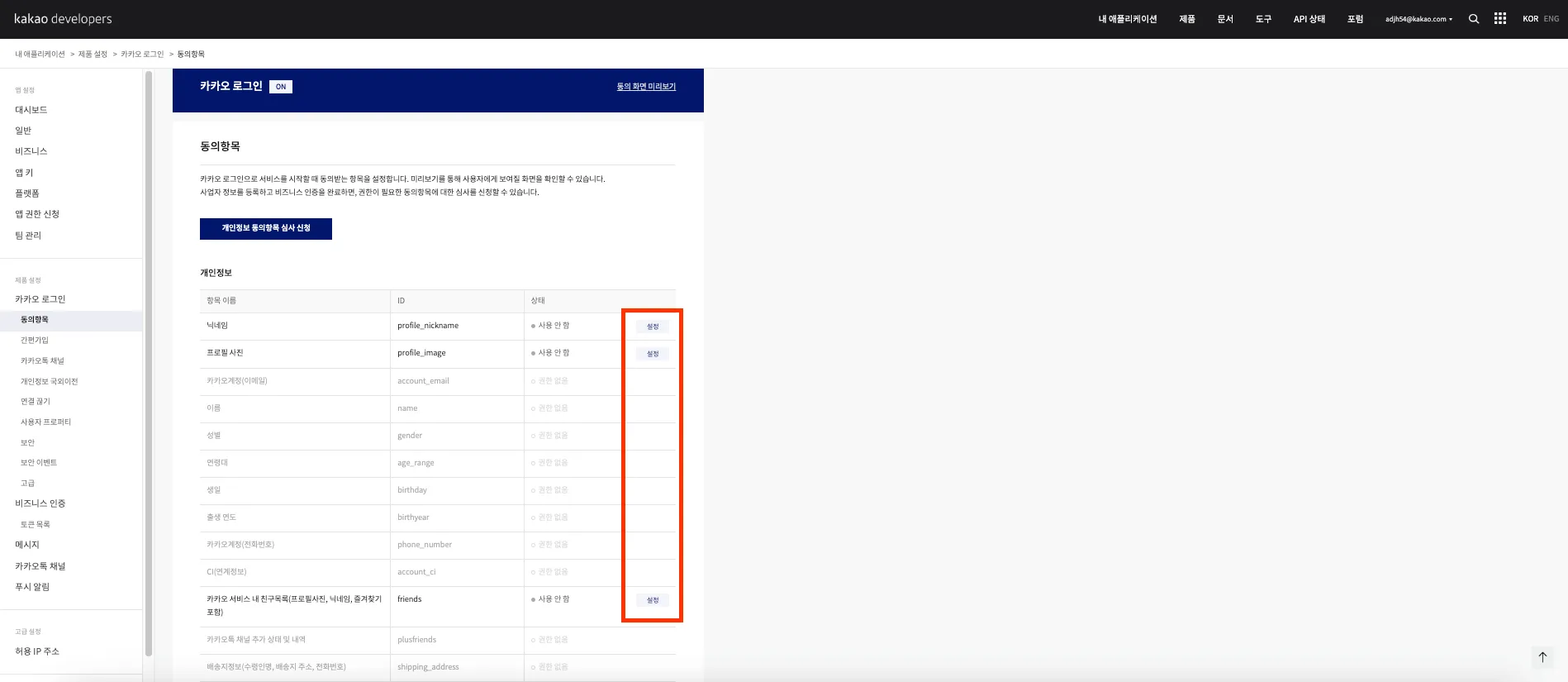Click the age_range ID cell
Screen dimensions: 1568x682
coord(457,463)
